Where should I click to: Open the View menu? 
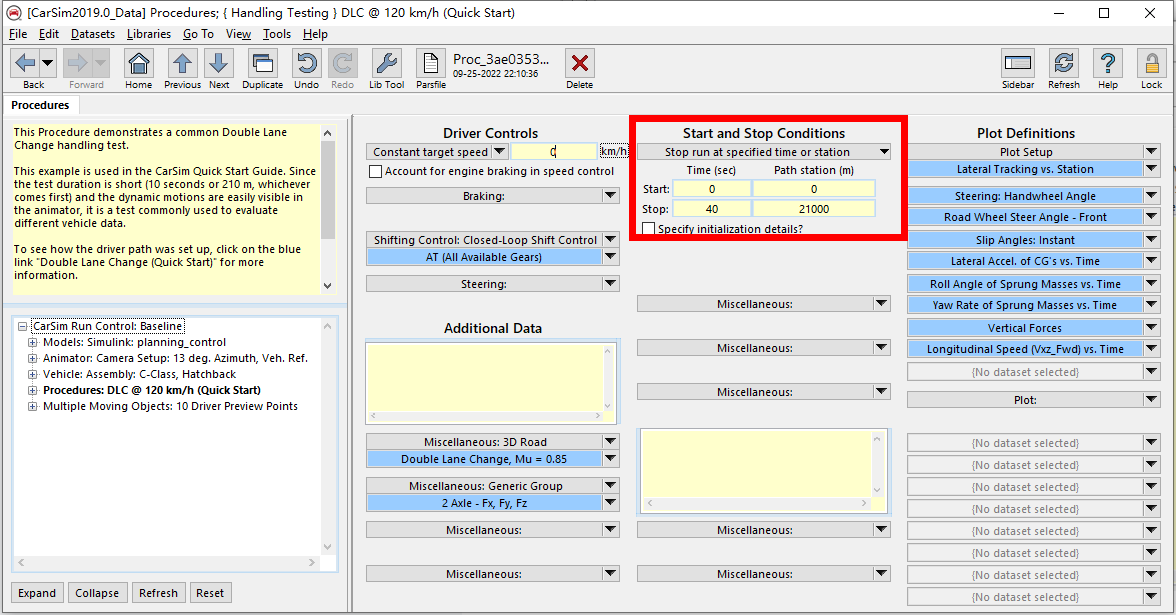(238, 34)
